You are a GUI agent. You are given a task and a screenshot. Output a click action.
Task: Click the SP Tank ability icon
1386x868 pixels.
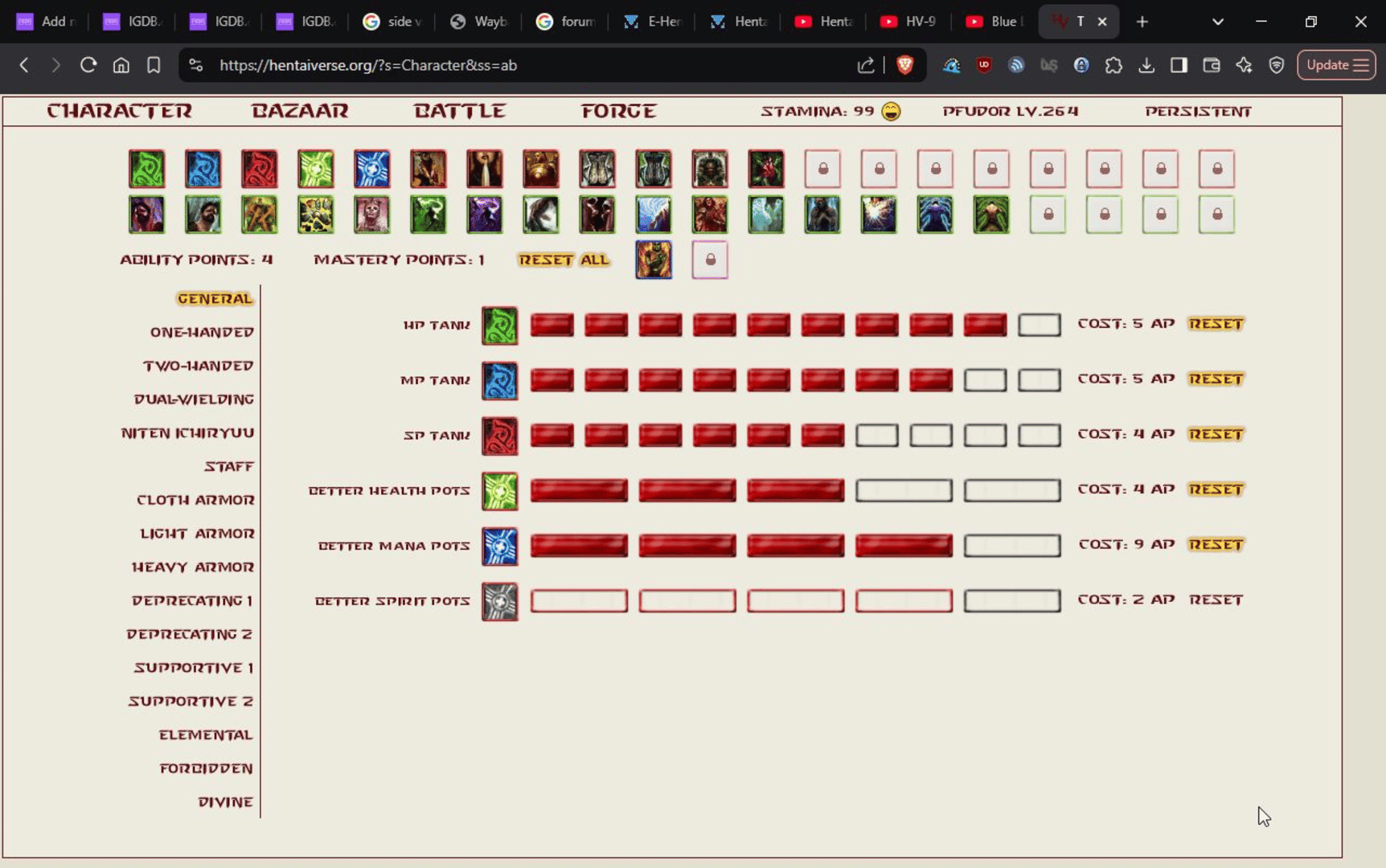coord(499,436)
